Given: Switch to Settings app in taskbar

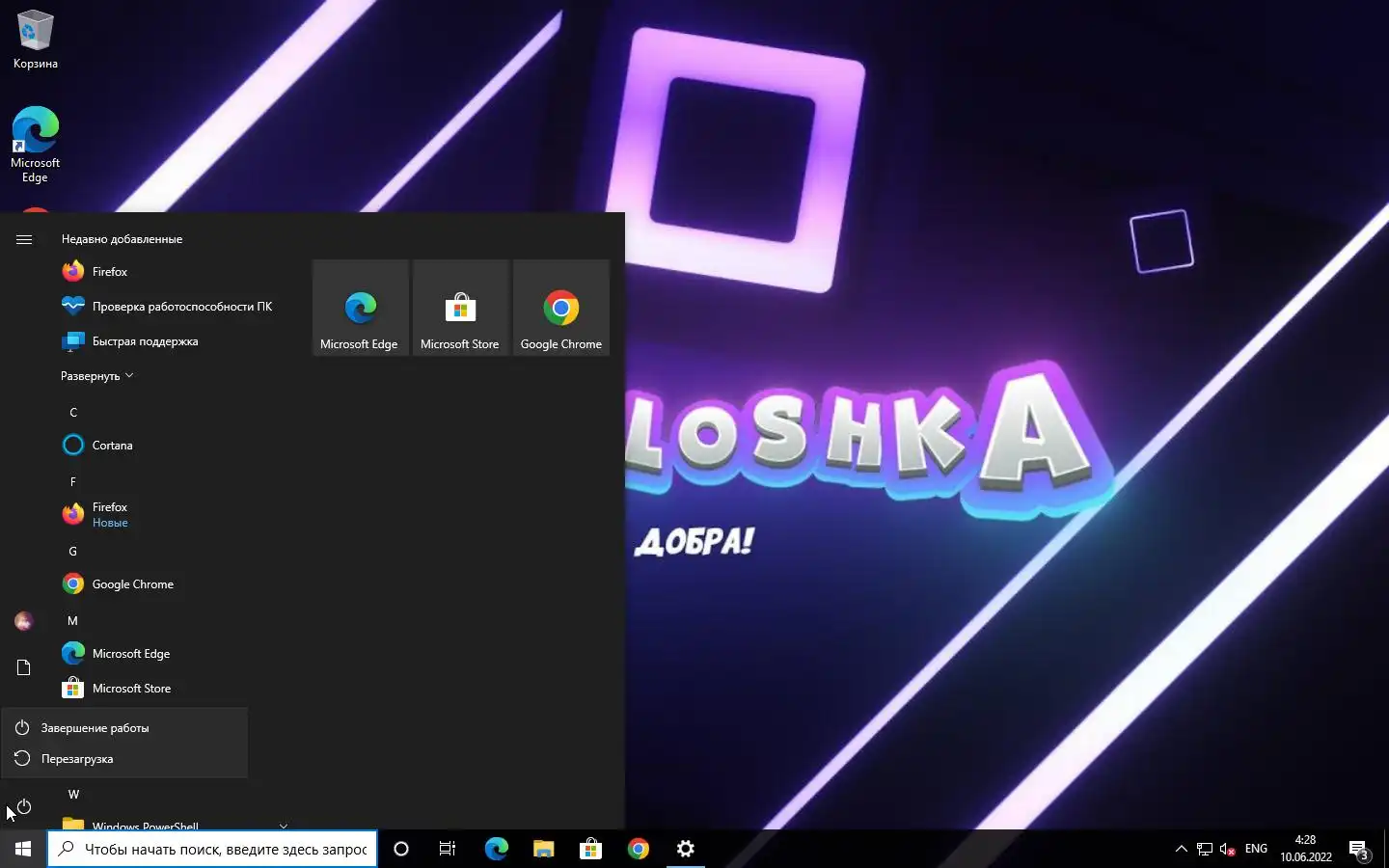Looking at the screenshot, I should coord(685,849).
